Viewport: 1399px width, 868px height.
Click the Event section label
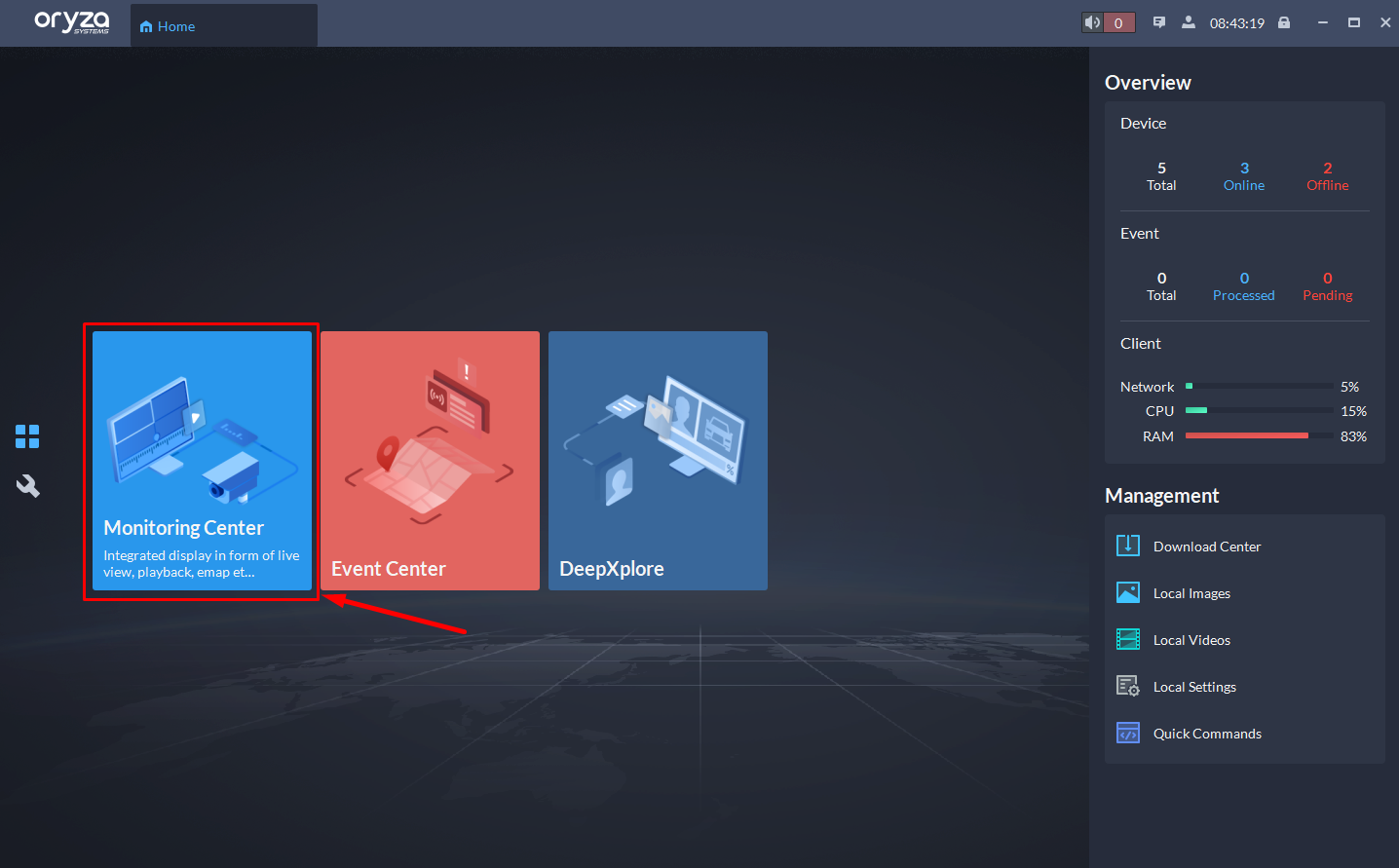tap(1140, 234)
